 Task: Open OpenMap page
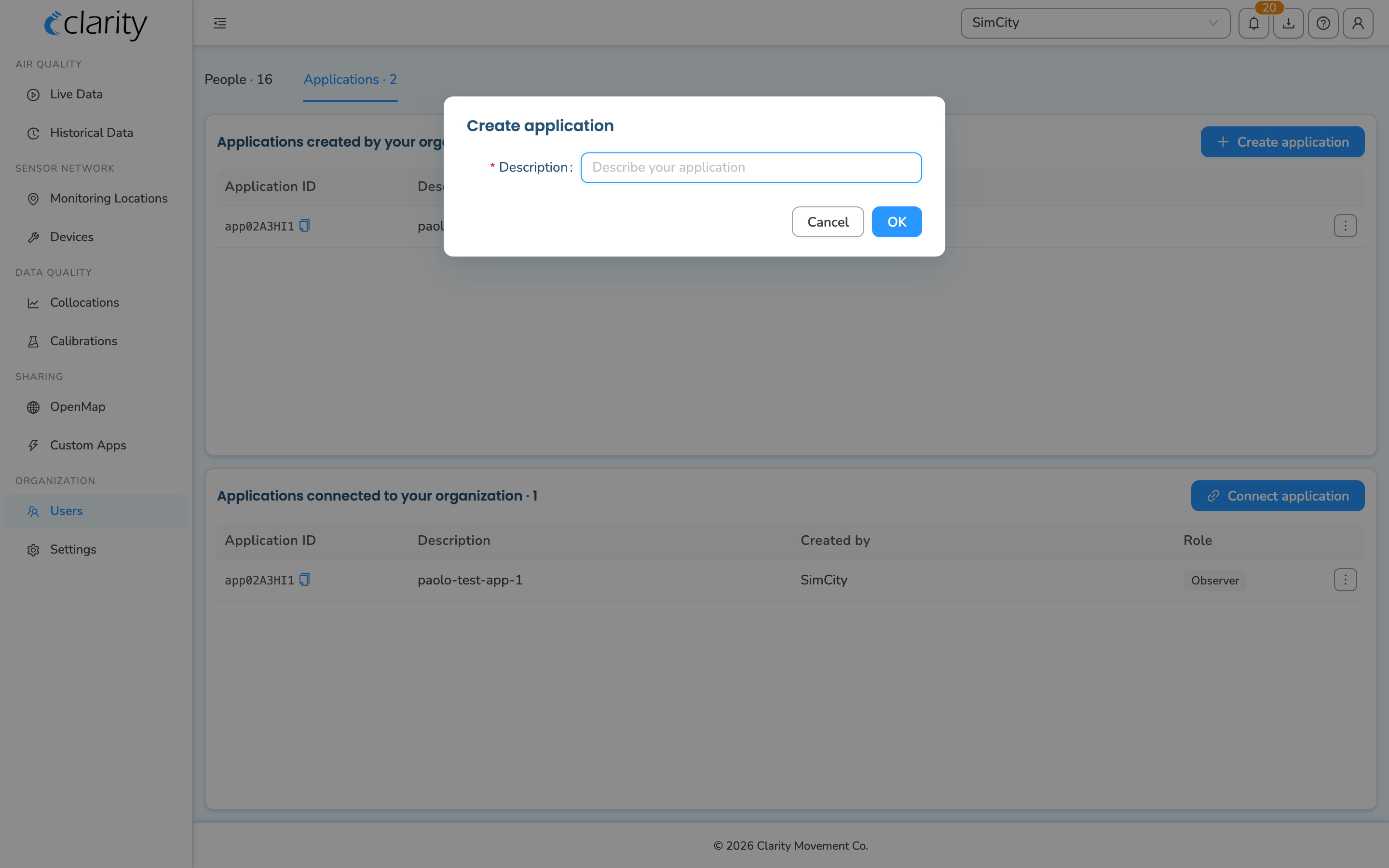(x=96, y=407)
